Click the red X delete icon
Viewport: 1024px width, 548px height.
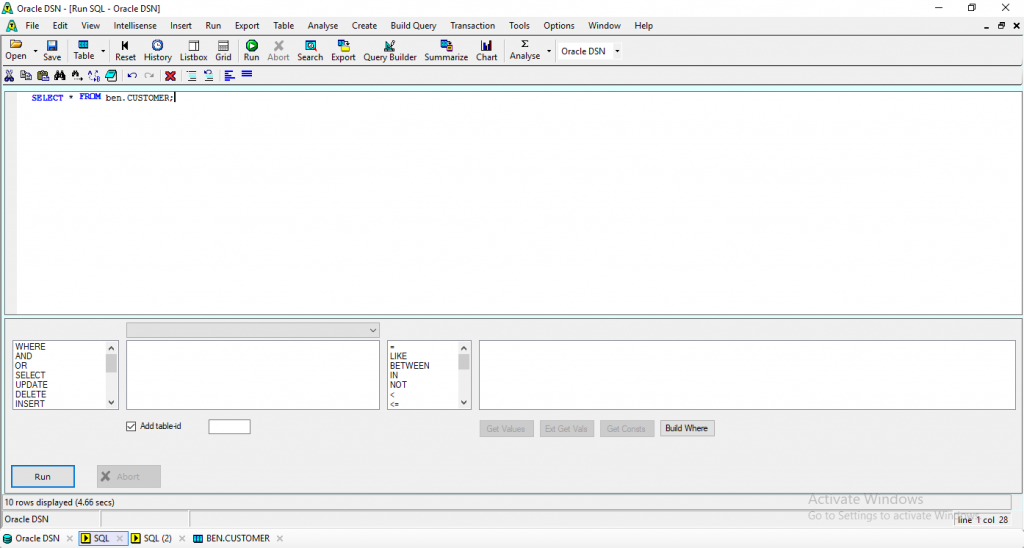170,75
